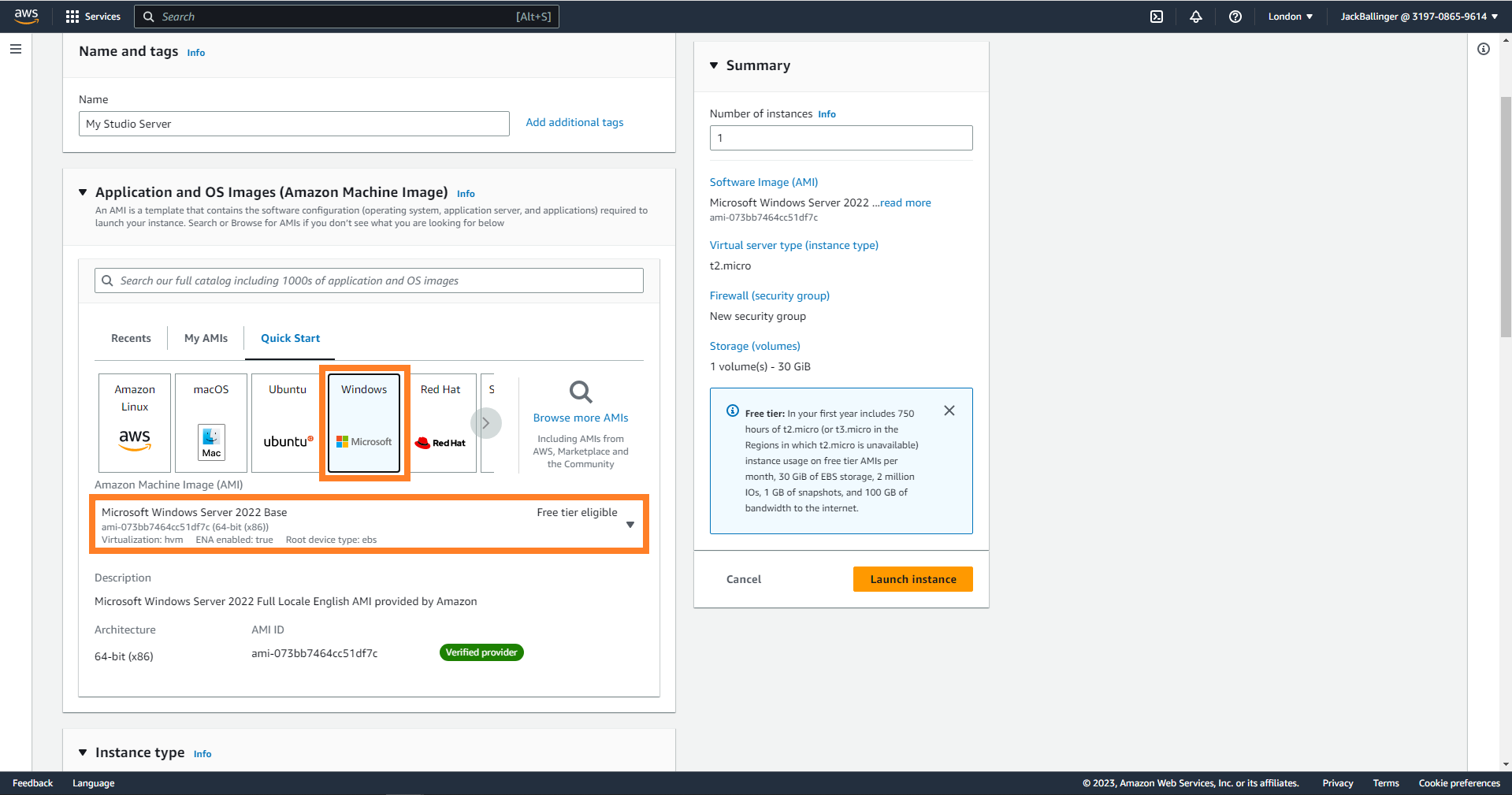Collapse the Instance type section
The height and width of the screenshot is (795, 1512).
point(83,752)
